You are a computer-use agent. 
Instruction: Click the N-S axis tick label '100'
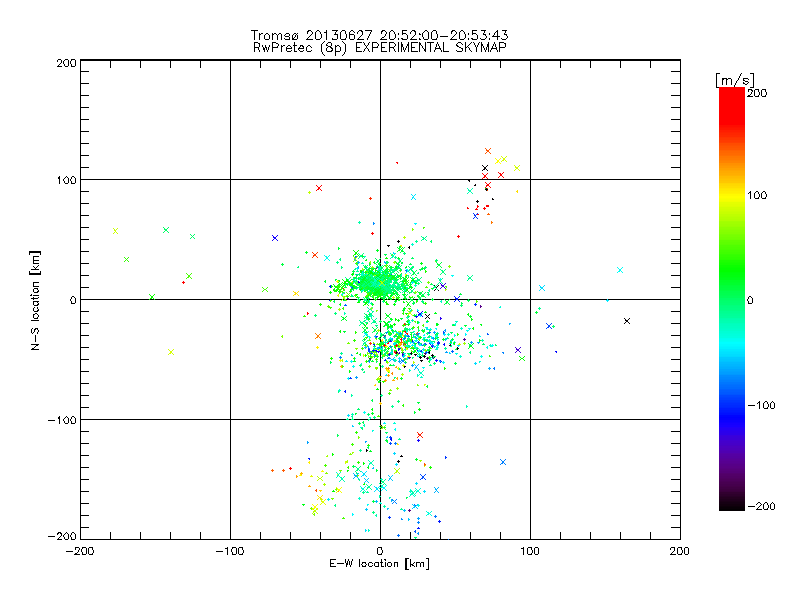(66, 180)
